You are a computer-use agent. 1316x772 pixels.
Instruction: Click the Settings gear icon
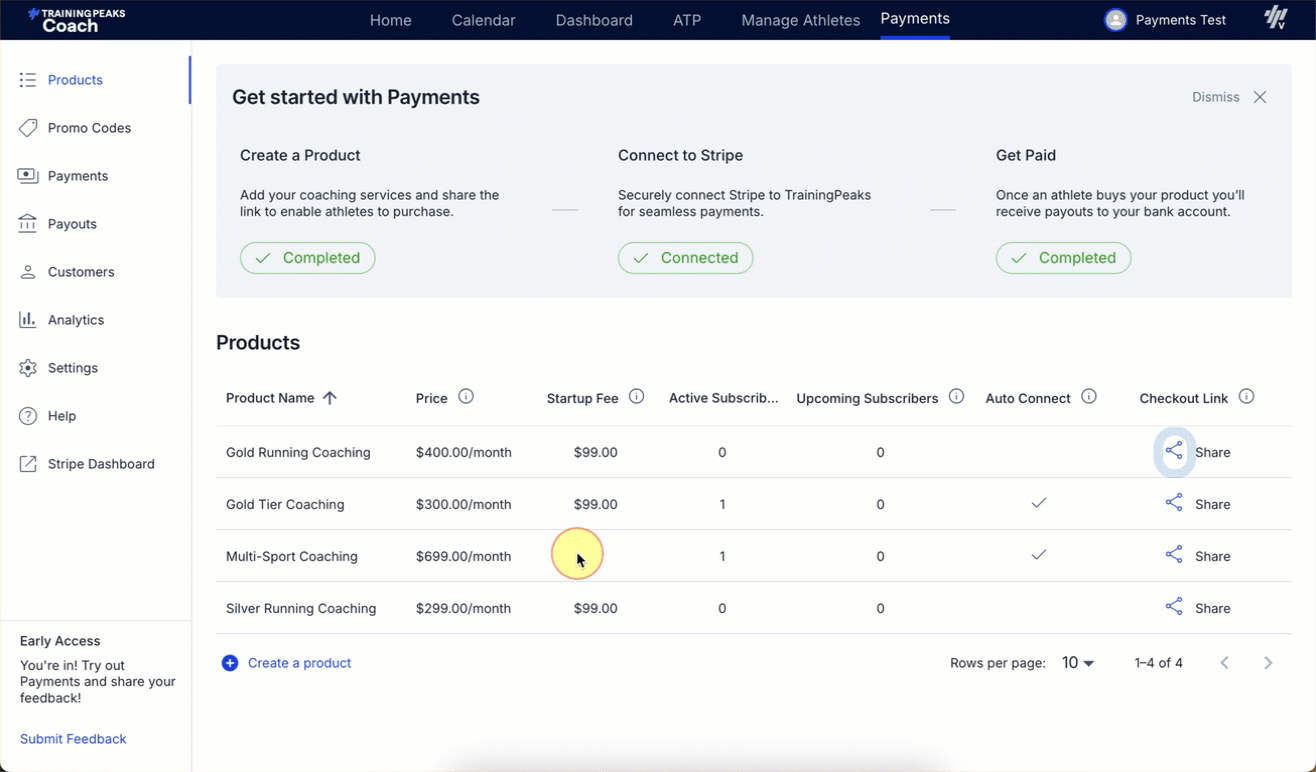pyautogui.click(x=28, y=368)
